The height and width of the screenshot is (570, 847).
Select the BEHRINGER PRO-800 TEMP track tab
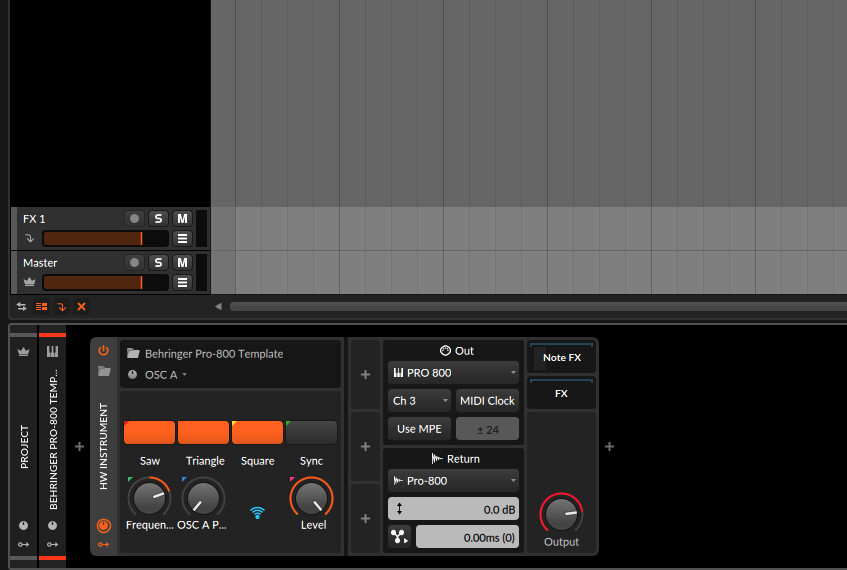tap(53, 439)
